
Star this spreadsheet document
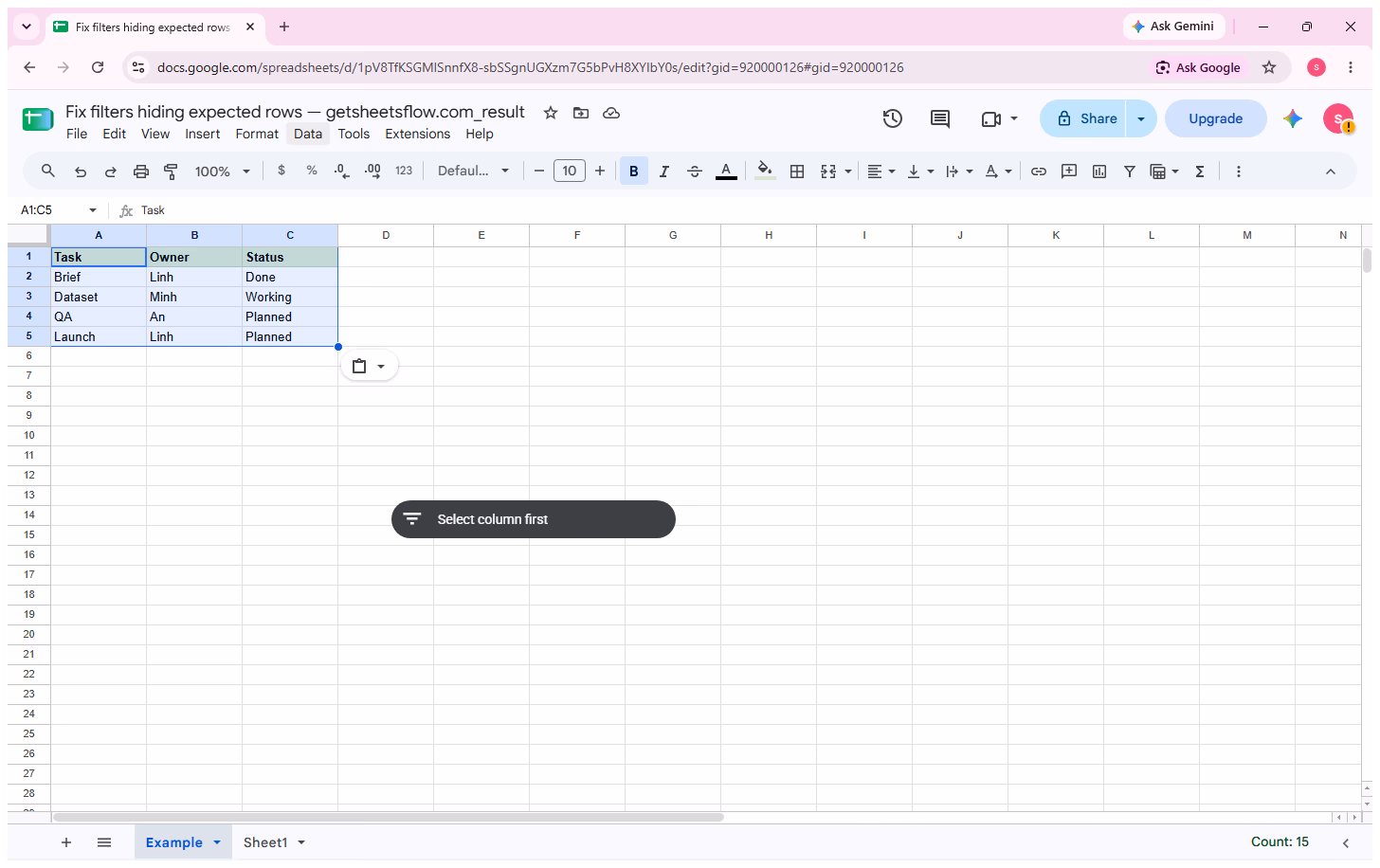pos(551,113)
